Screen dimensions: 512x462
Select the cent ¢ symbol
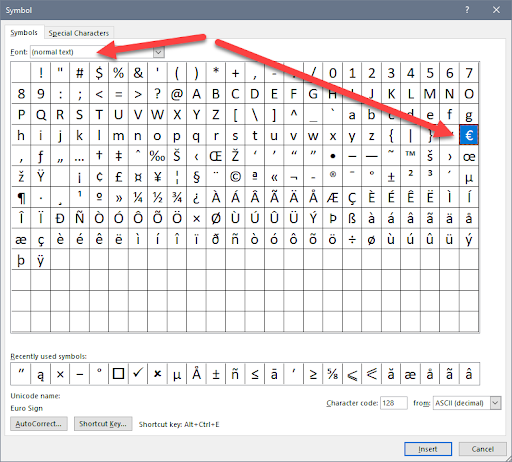[x=99, y=176]
